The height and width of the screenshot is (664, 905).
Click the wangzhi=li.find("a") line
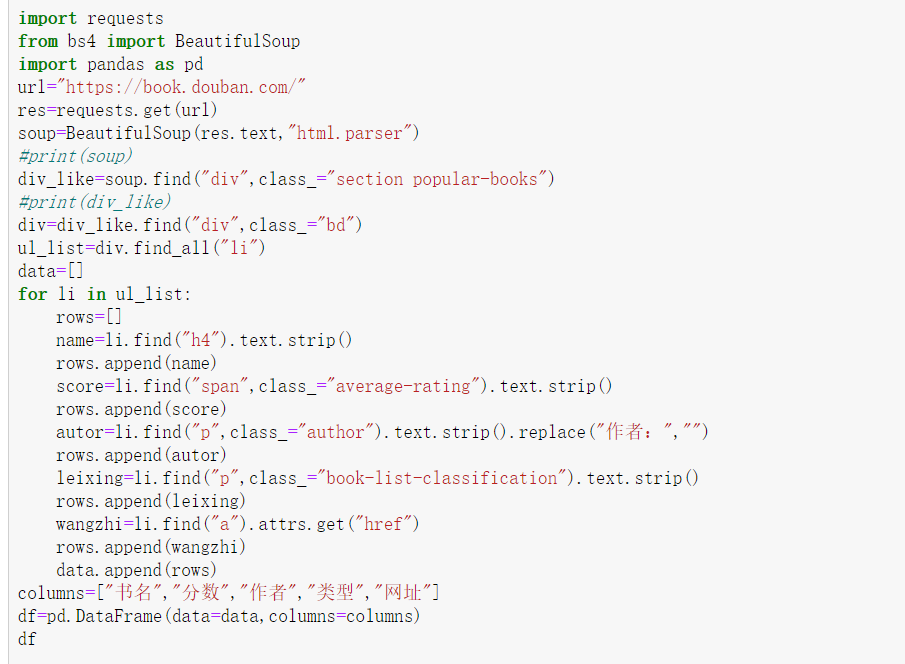coord(238,524)
